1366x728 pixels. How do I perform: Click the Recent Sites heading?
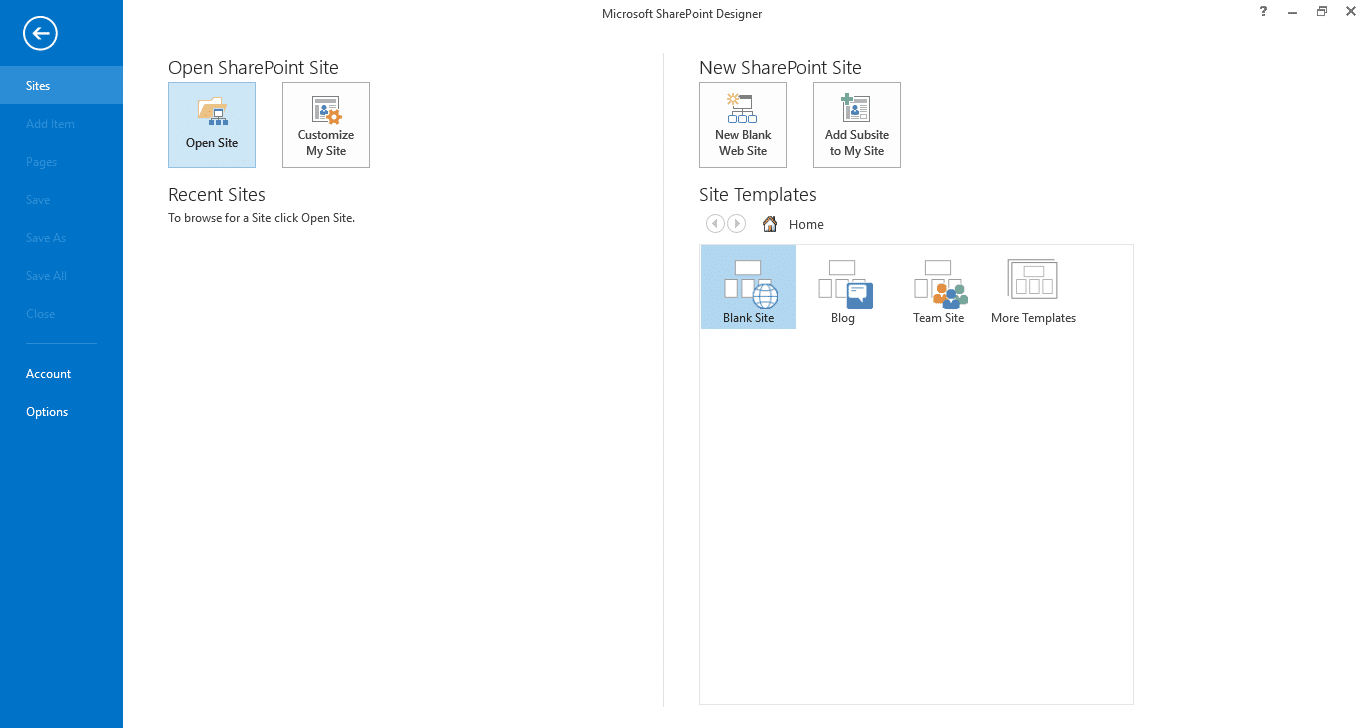(x=217, y=194)
